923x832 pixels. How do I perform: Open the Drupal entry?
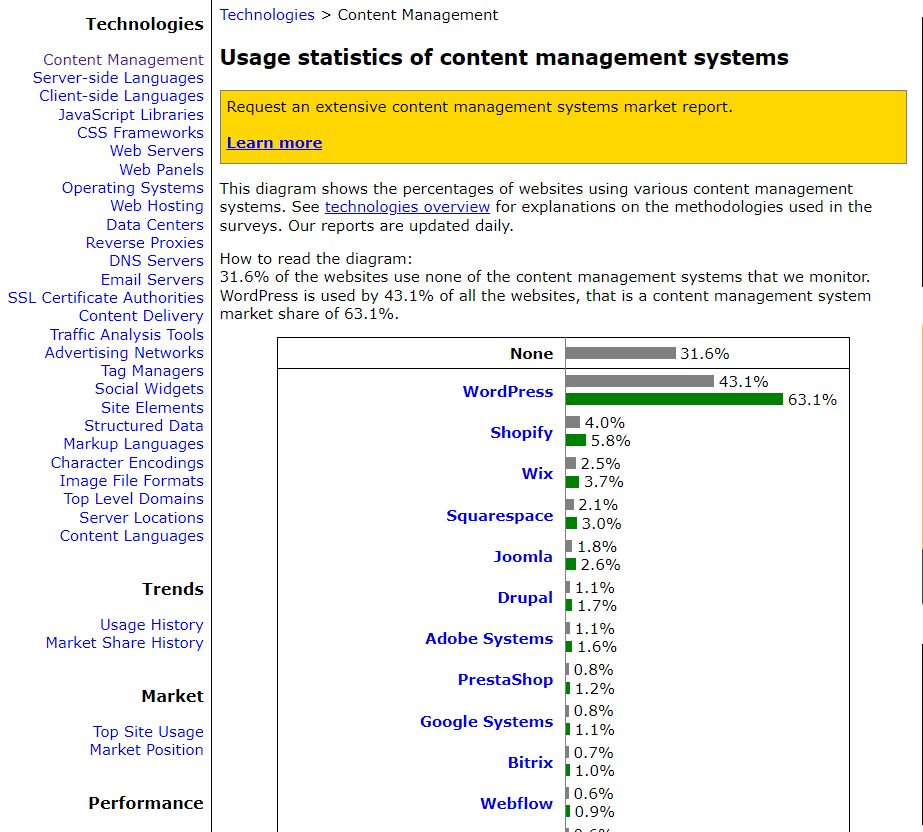click(525, 598)
